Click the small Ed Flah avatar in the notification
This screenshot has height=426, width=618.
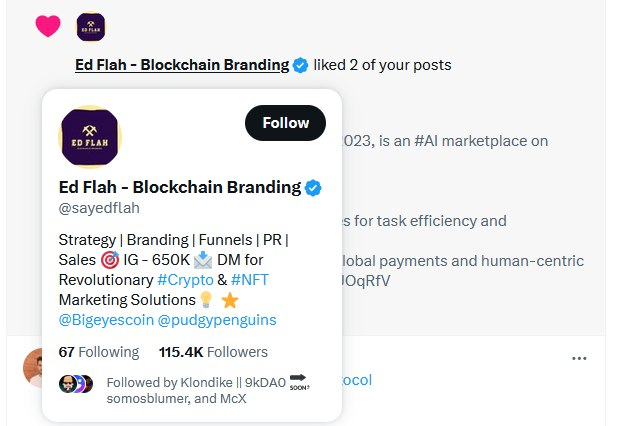tap(90, 27)
